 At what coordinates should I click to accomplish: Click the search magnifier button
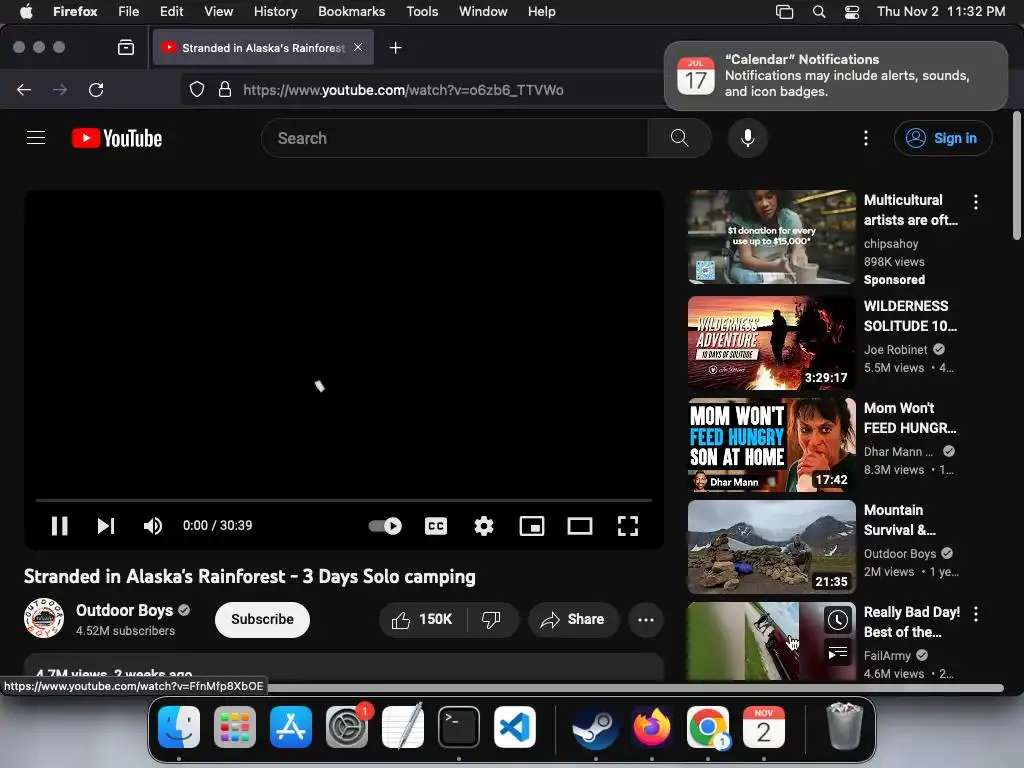pos(680,138)
